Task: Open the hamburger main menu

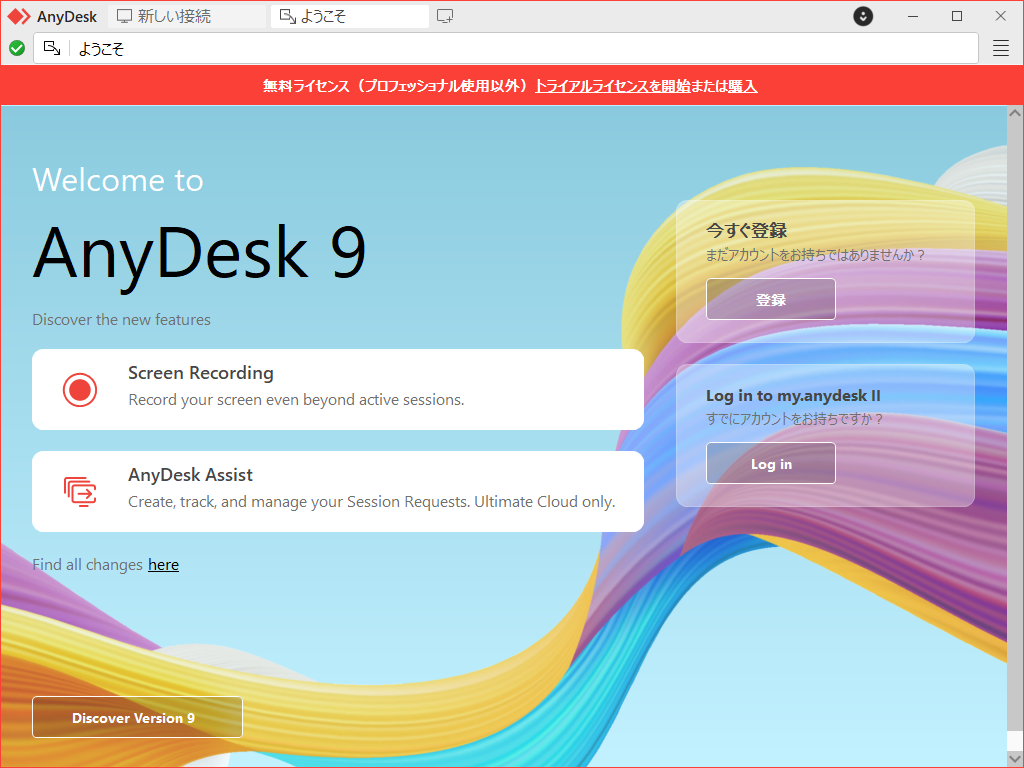Action: tap(1000, 47)
